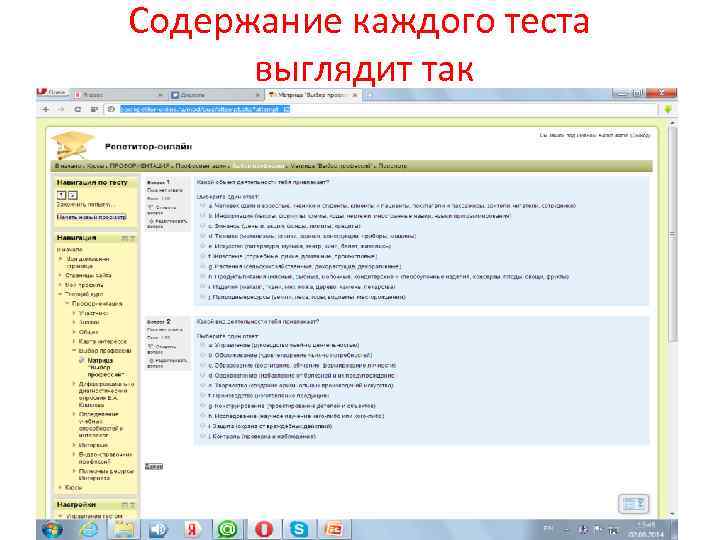Select answer e. Искусство in question 1

click(202, 246)
